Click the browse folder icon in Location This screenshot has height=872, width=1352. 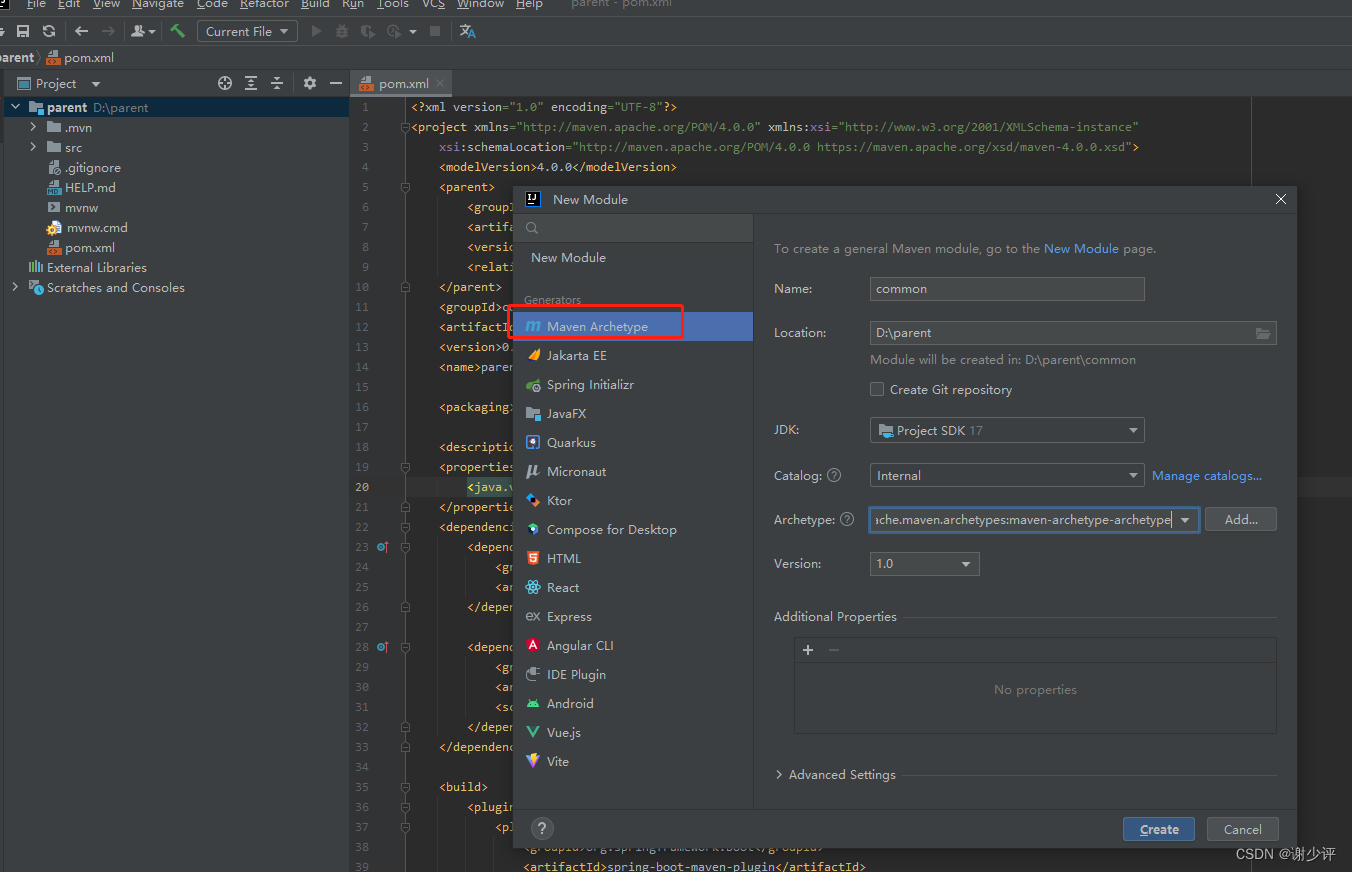click(1262, 333)
